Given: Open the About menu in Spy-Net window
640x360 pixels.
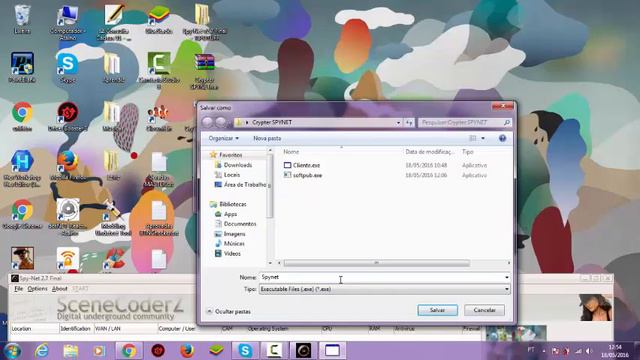Looking at the screenshot, I should pyautogui.click(x=60, y=289).
